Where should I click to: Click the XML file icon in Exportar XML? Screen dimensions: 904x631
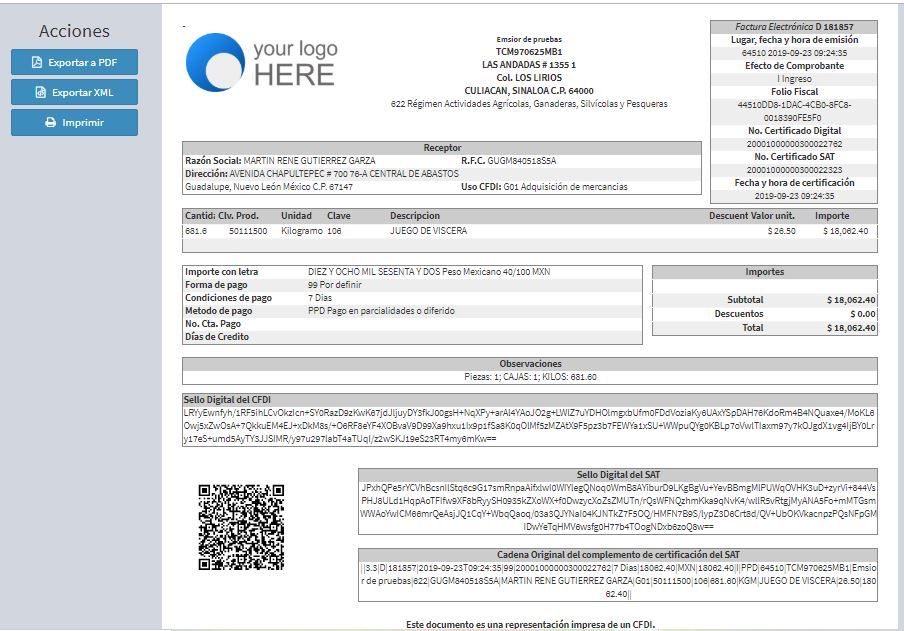click(x=41, y=92)
